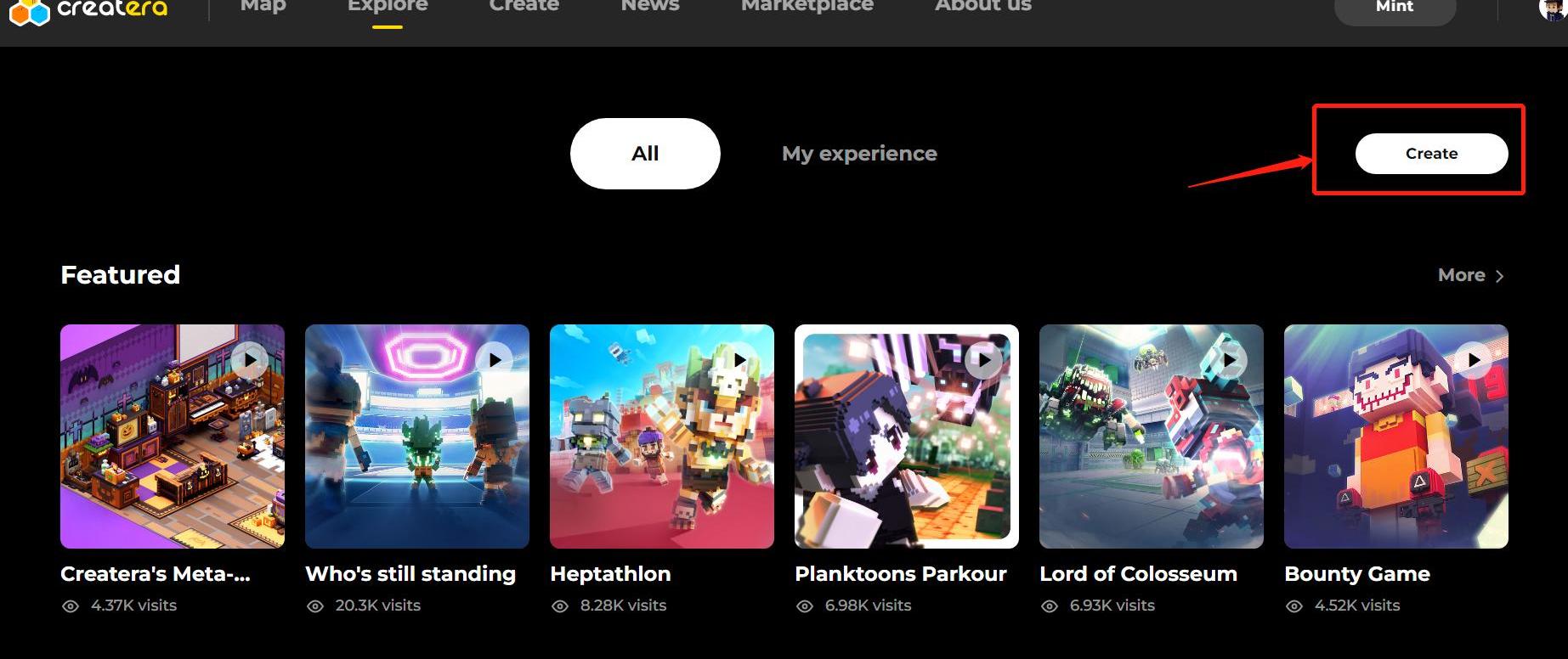Open the Heptathlon game thumbnail

click(662, 437)
